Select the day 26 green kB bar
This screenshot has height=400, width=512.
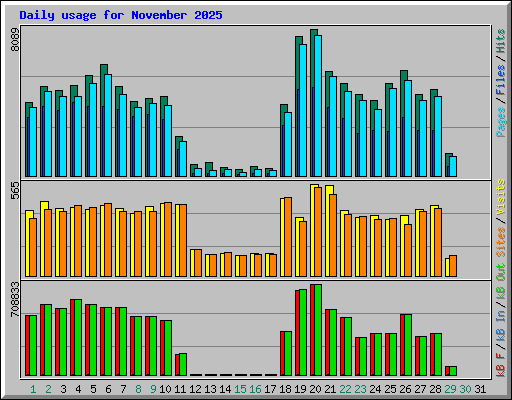point(408,345)
